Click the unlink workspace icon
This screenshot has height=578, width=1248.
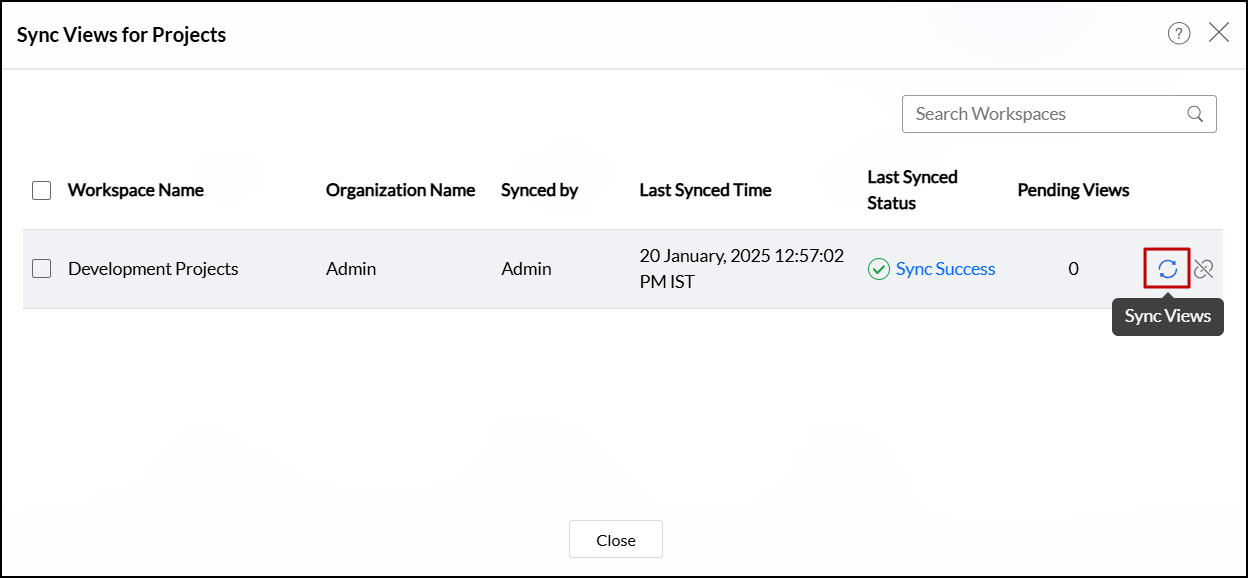(1204, 269)
